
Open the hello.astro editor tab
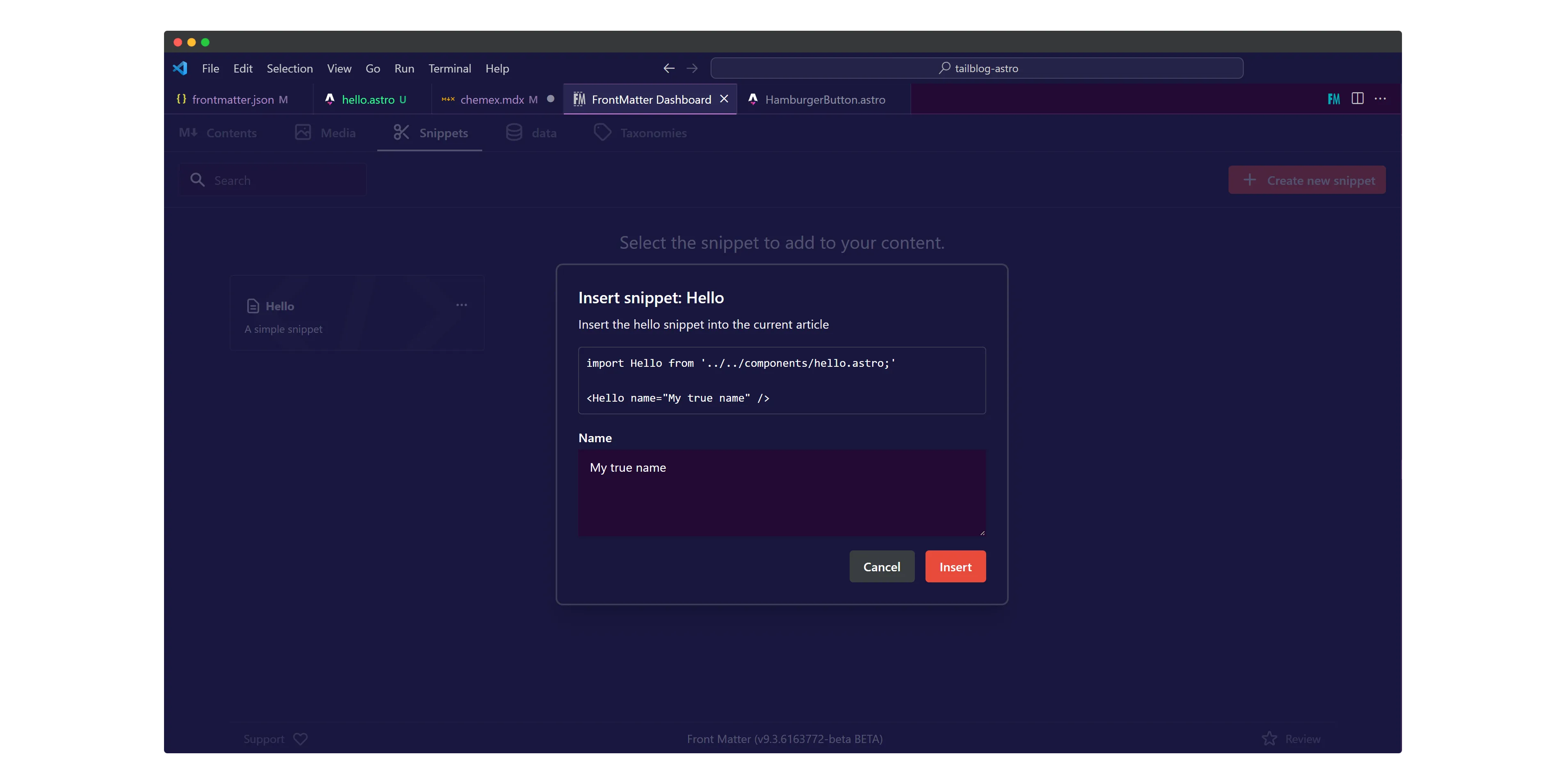click(367, 100)
